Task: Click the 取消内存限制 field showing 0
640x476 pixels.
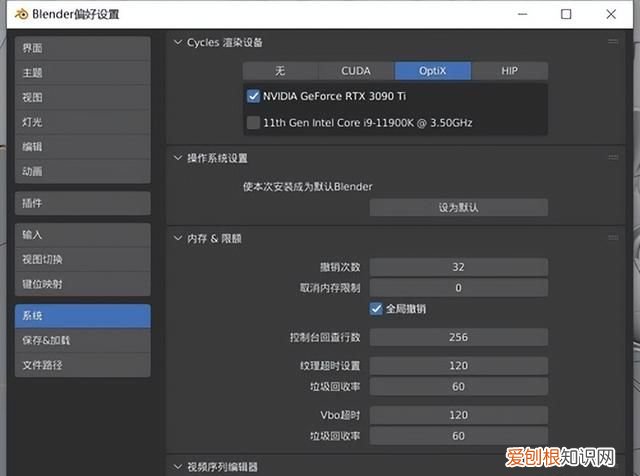Action: (459, 288)
